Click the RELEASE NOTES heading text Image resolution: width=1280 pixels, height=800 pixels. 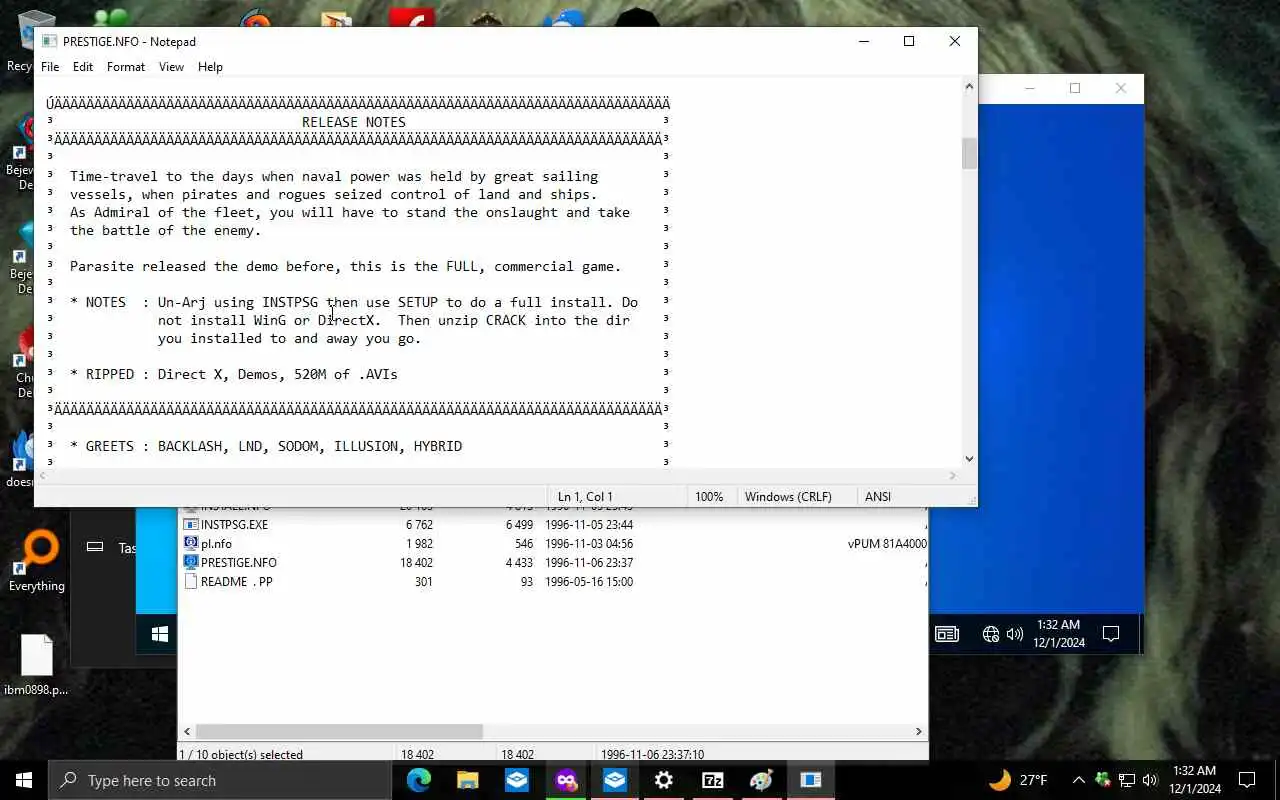(x=354, y=122)
